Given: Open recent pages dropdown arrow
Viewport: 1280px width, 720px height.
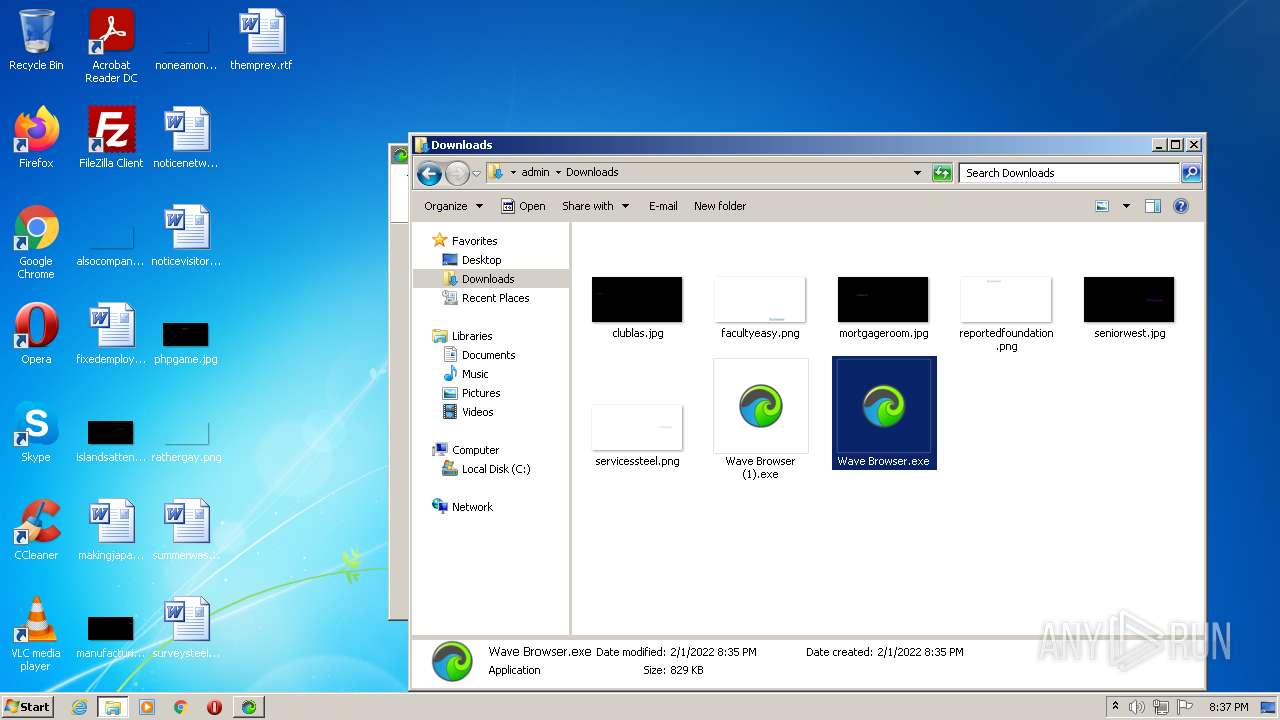Looking at the screenshot, I should (x=476, y=173).
